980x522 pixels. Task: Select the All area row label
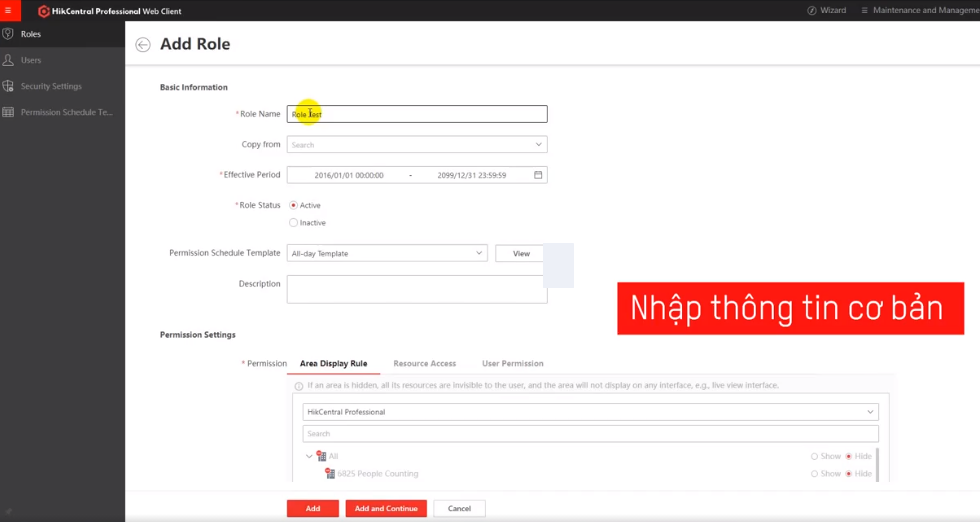(x=333, y=456)
